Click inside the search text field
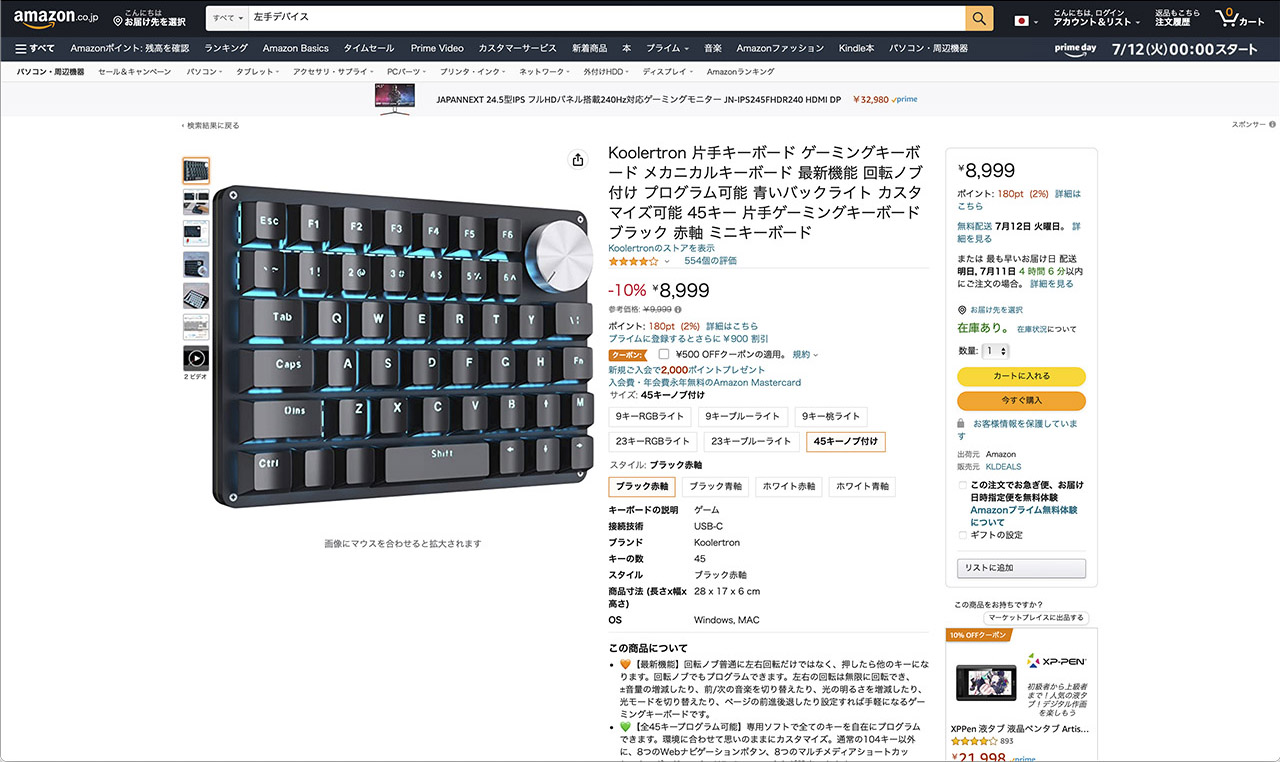 (x=607, y=18)
